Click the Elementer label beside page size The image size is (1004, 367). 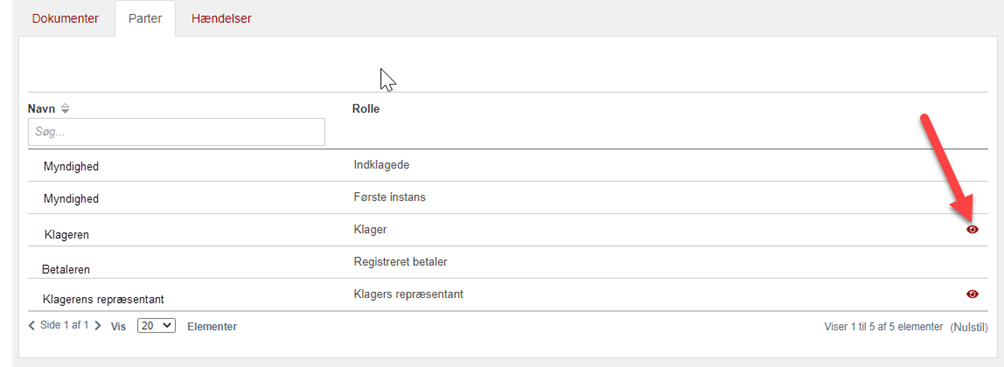click(212, 327)
